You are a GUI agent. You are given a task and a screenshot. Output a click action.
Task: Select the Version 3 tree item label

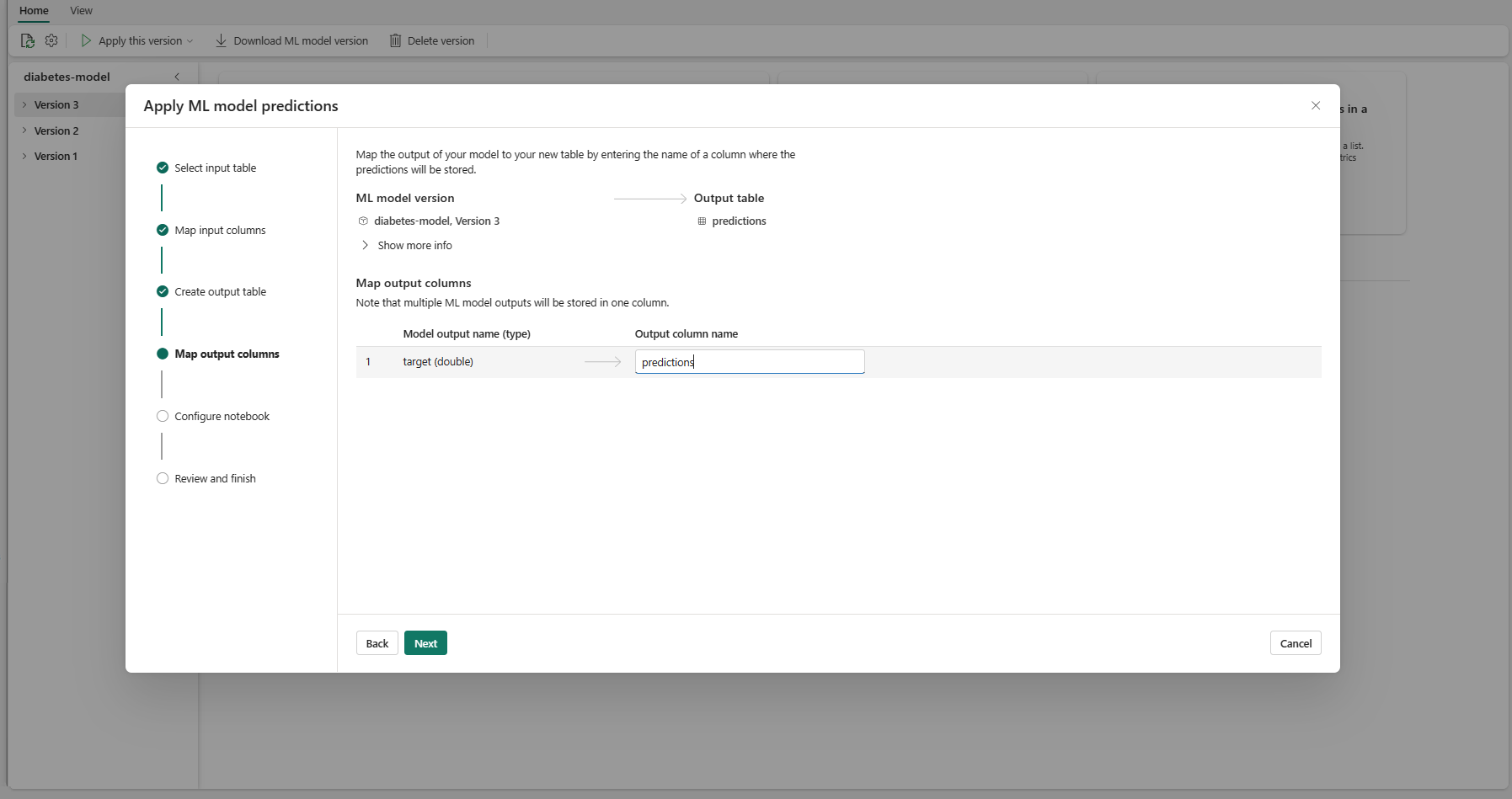[x=56, y=105]
